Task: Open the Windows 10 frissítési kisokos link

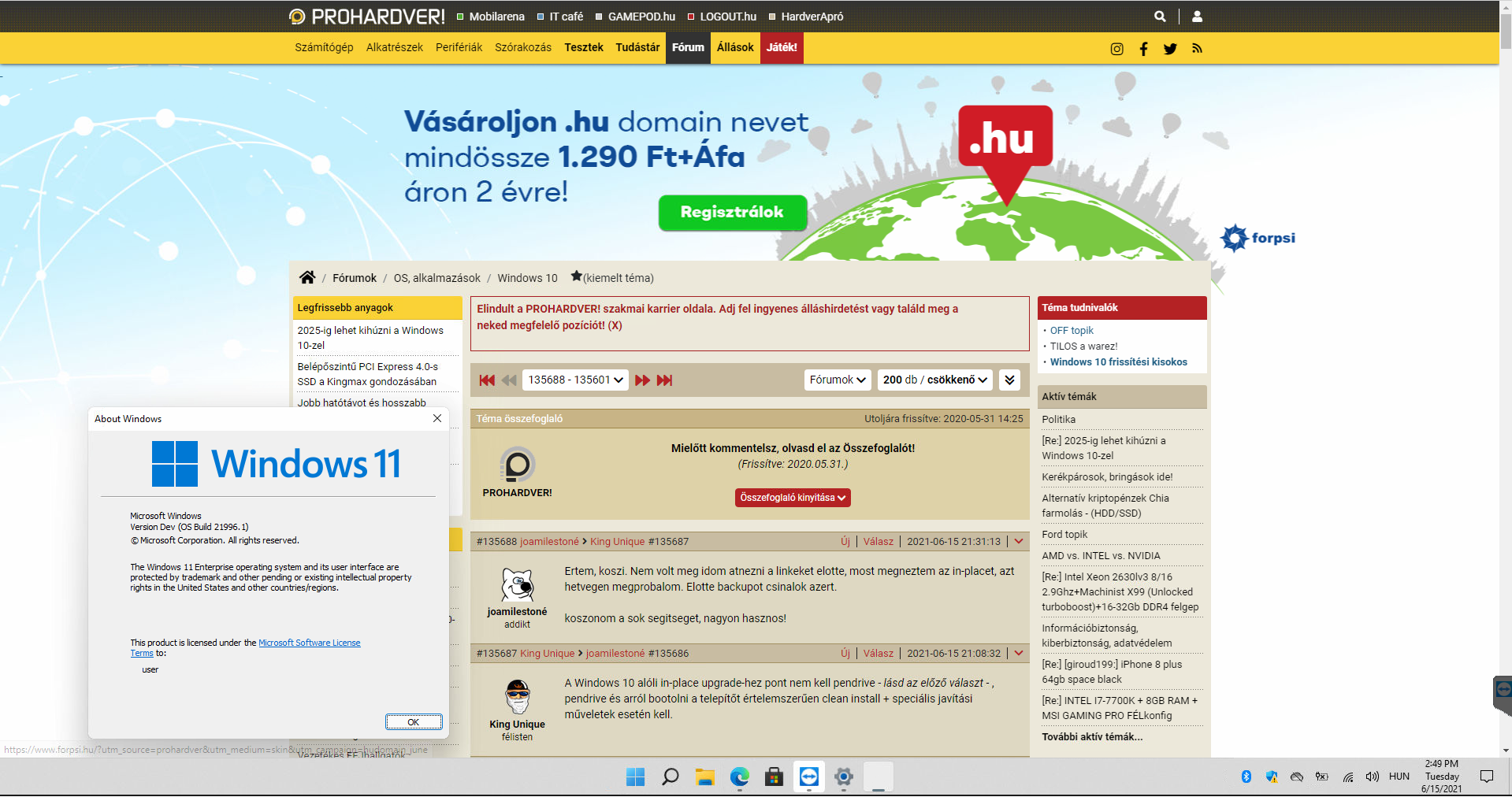Action: [1118, 362]
